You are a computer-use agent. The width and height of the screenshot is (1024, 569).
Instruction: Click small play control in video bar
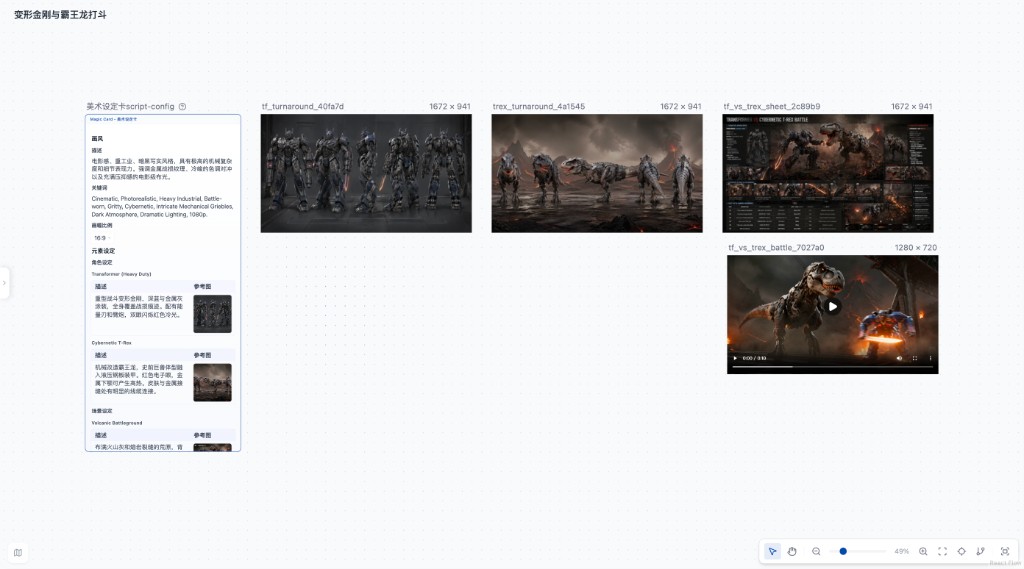pyautogui.click(x=735, y=358)
